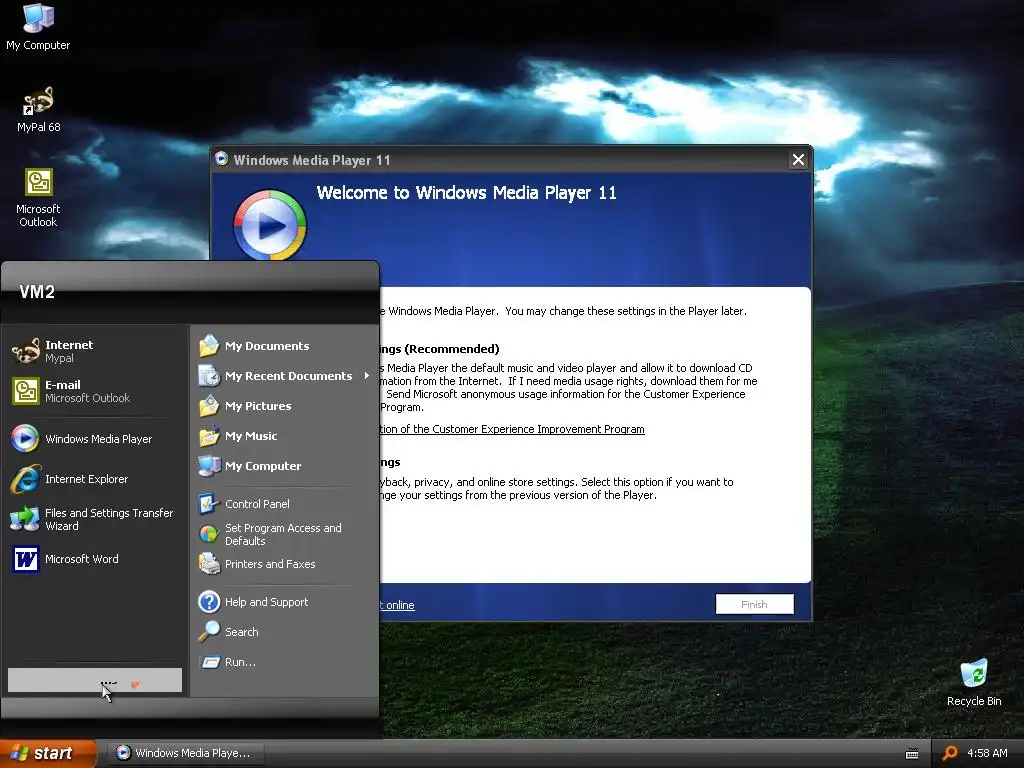Expand My Recent Documents submenu arrow
1024x768 pixels.
[366, 376]
